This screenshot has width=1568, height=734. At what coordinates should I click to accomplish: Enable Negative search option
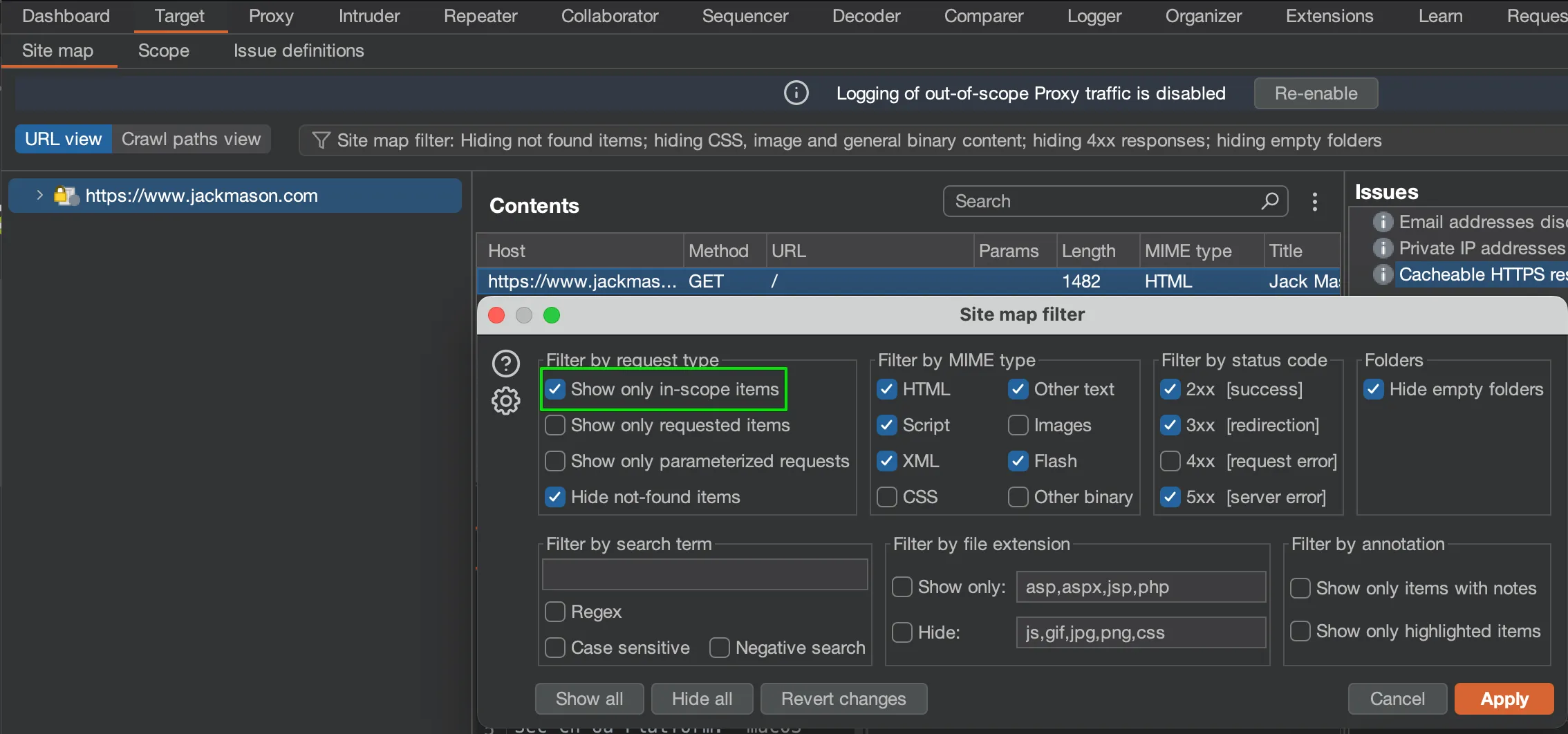(720, 648)
